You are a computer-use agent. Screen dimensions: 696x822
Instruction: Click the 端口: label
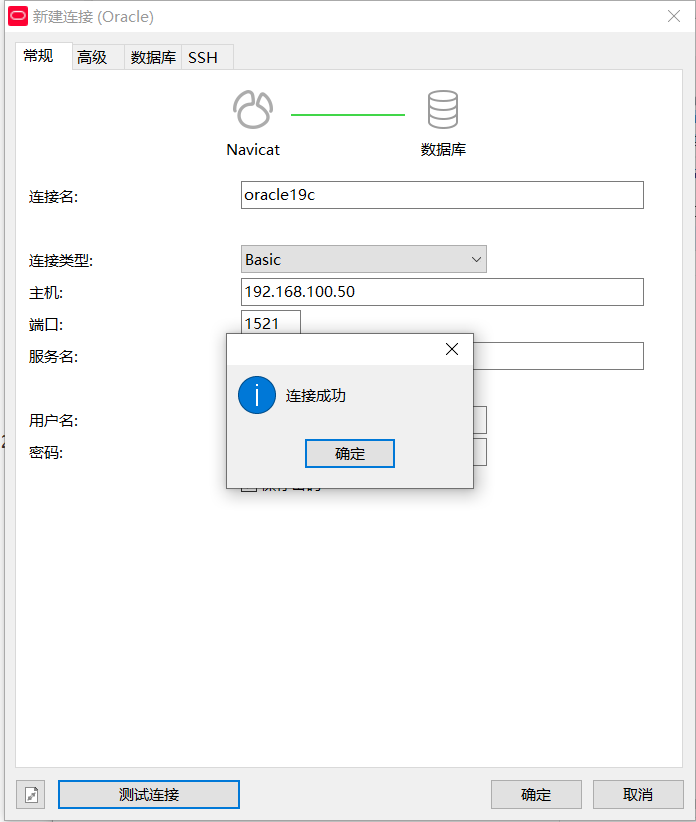[46, 325]
